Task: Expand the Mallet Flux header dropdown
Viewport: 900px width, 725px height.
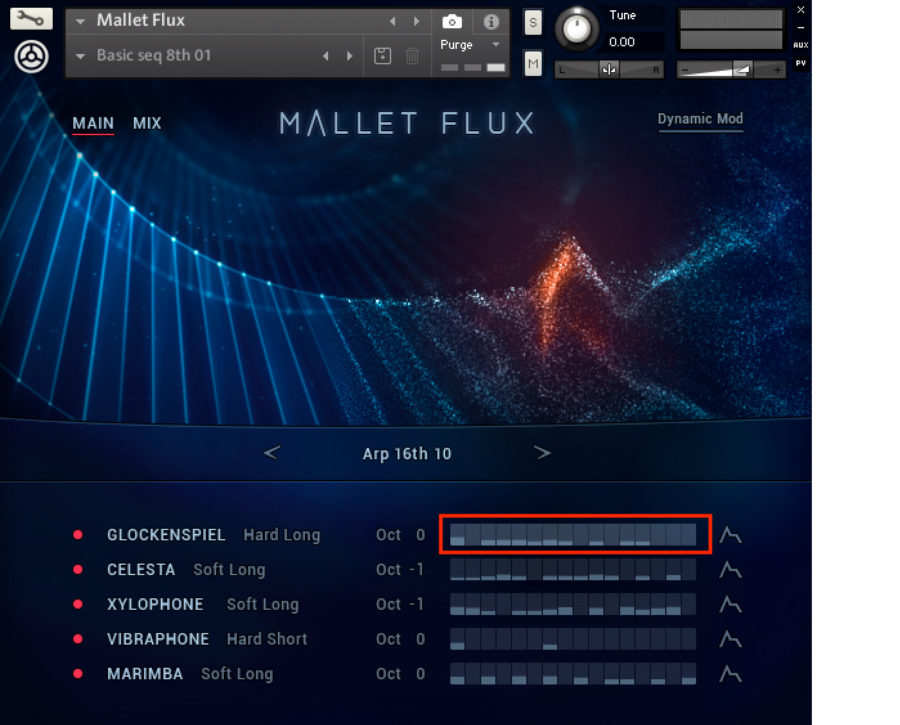Action: click(80, 20)
